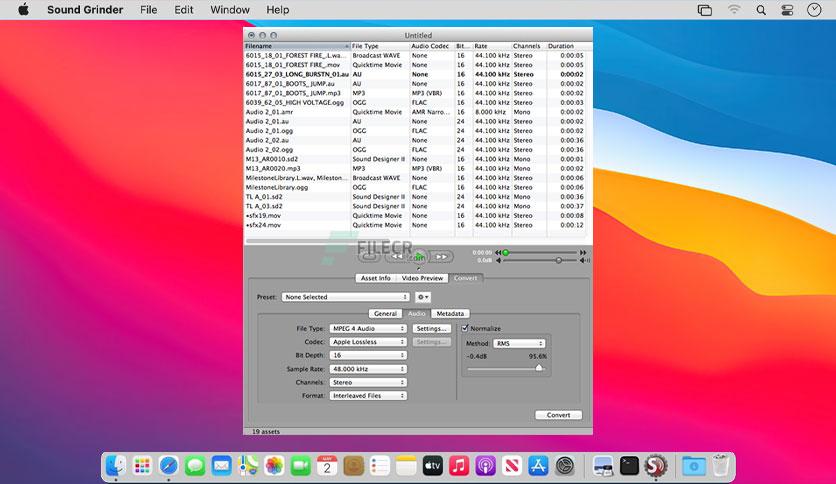Open Launchpad from the Dock

coord(142,466)
